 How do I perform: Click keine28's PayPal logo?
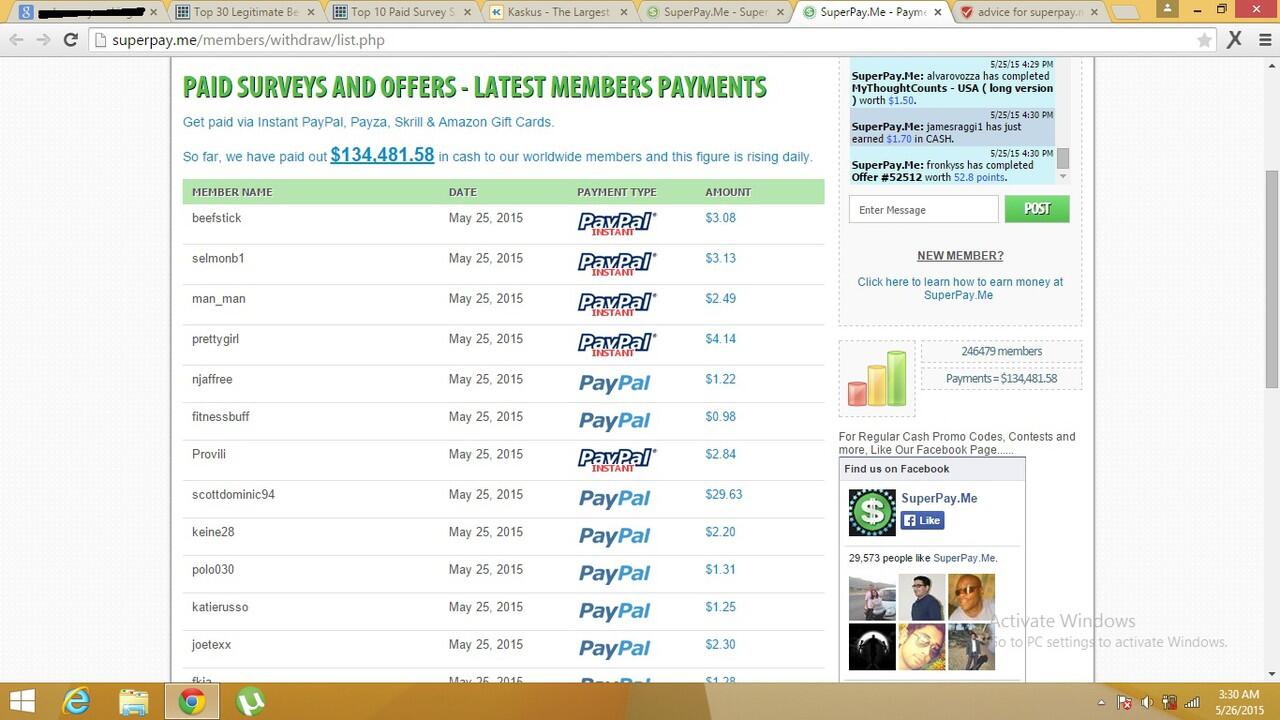(x=615, y=536)
